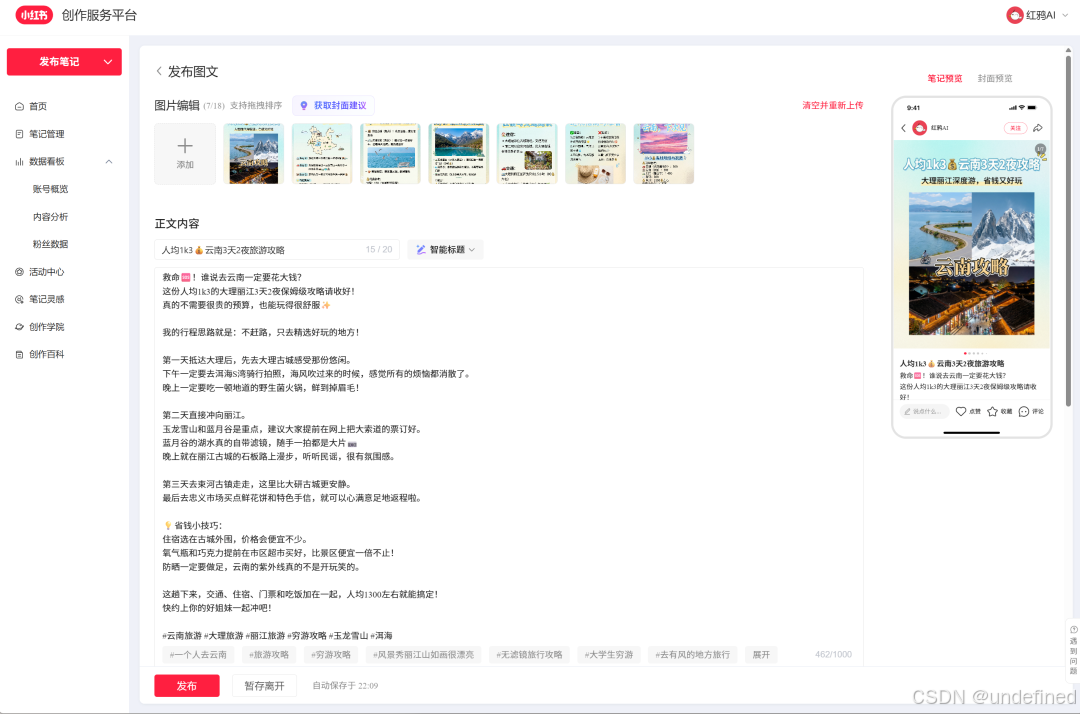Open the 红鸦AI account avatar
1080x714 pixels.
coord(1014,15)
